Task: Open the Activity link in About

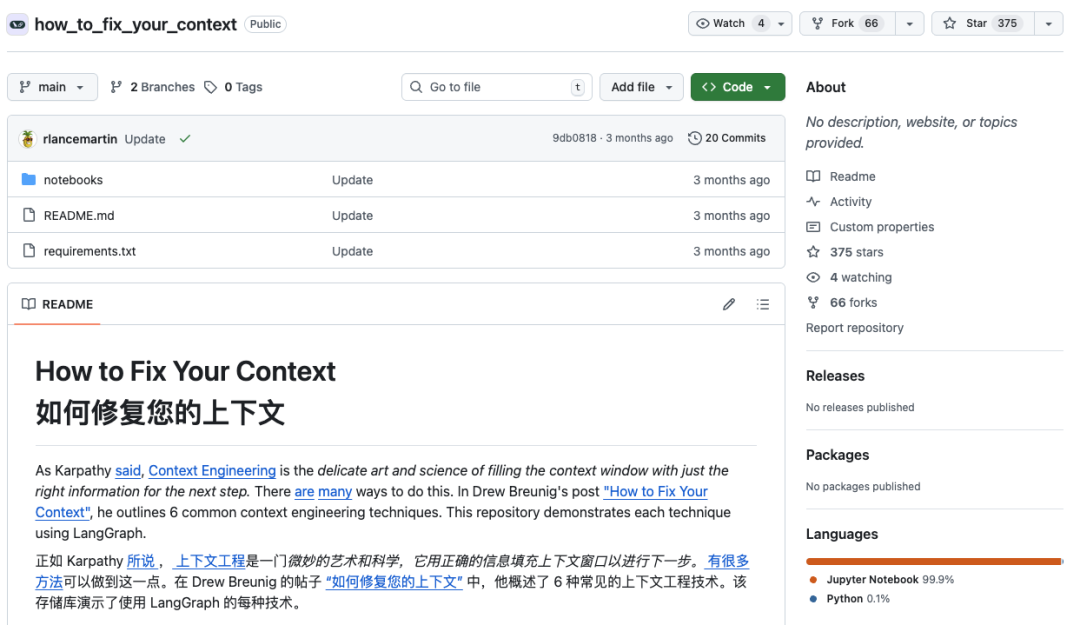Action: [851, 202]
